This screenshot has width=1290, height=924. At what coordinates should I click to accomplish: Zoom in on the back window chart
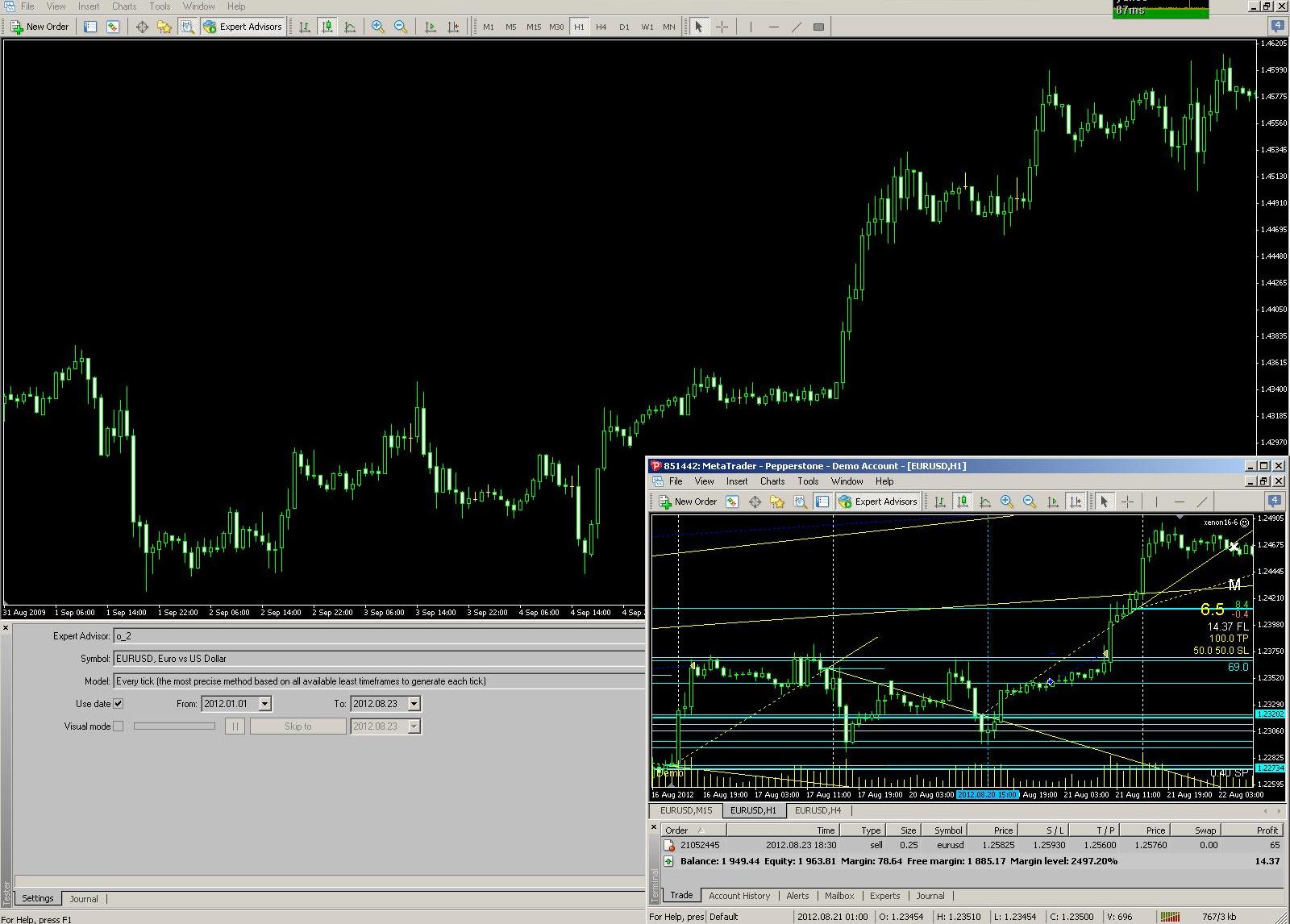(x=378, y=27)
